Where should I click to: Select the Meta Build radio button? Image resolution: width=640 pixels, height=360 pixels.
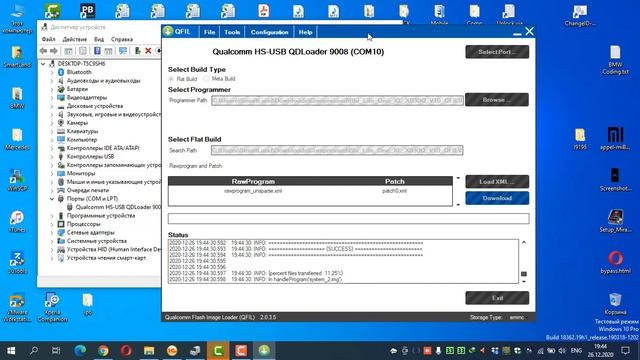(207, 79)
